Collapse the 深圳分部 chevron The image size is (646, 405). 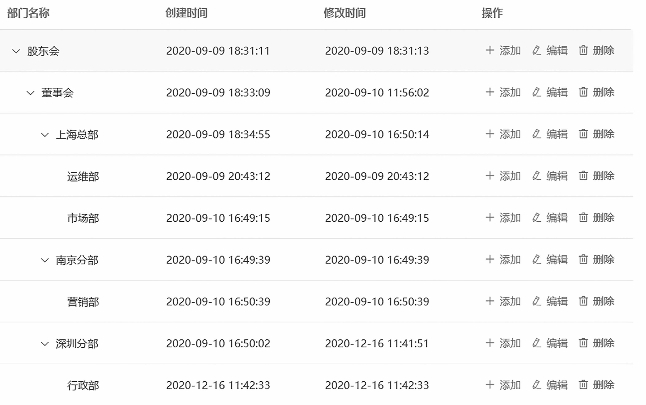coord(44,344)
